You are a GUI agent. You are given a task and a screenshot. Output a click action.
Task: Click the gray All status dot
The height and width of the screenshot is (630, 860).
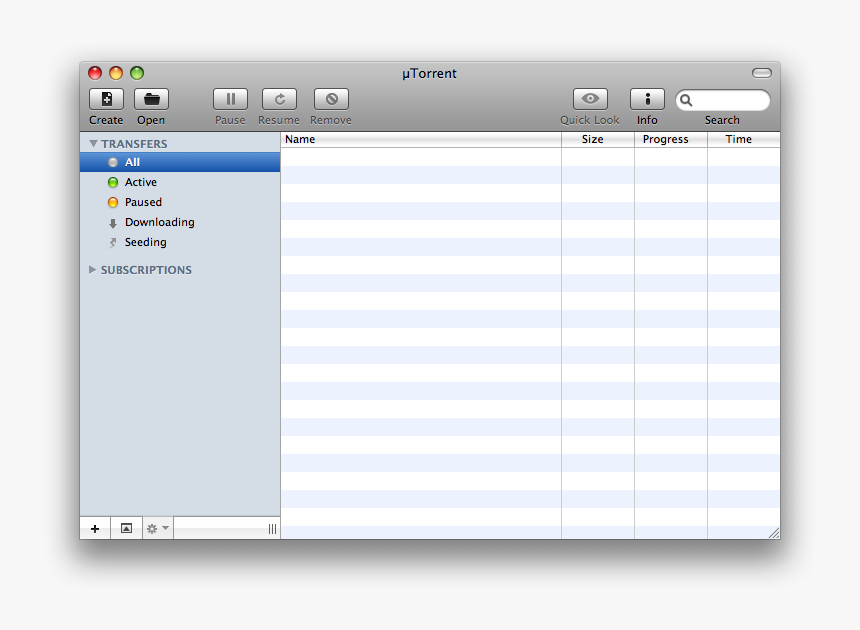pos(113,162)
